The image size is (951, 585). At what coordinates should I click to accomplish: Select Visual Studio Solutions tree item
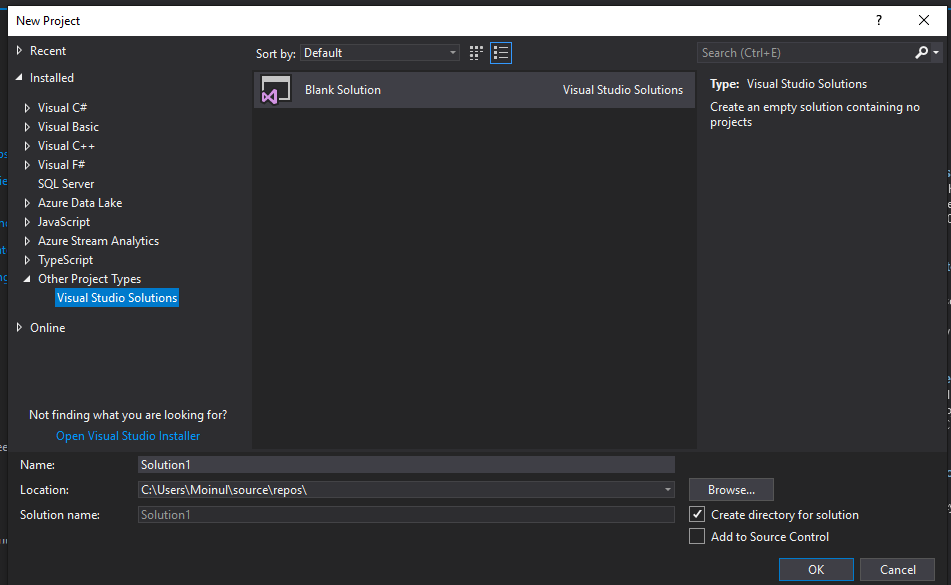tap(117, 298)
